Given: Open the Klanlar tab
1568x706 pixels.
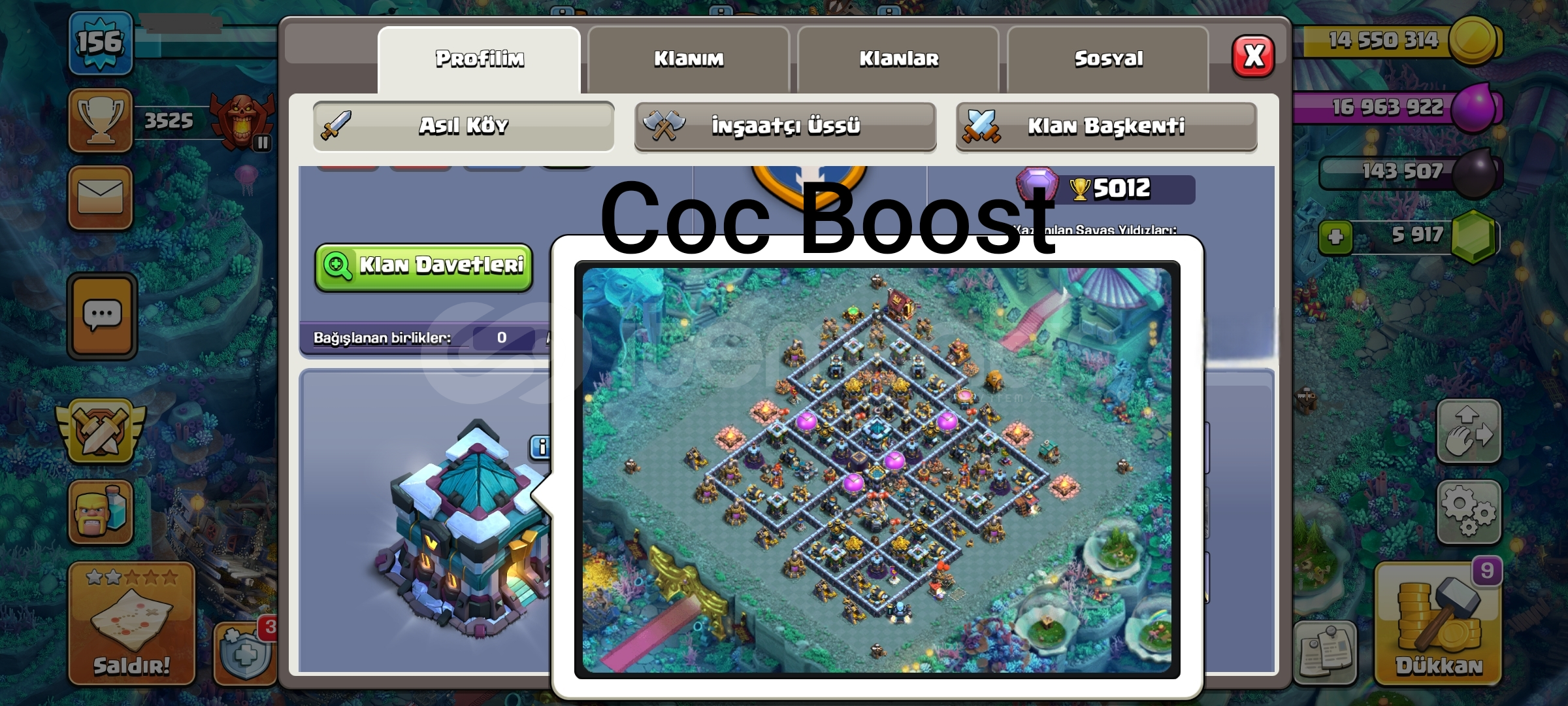Looking at the screenshot, I should (x=898, y=59).
